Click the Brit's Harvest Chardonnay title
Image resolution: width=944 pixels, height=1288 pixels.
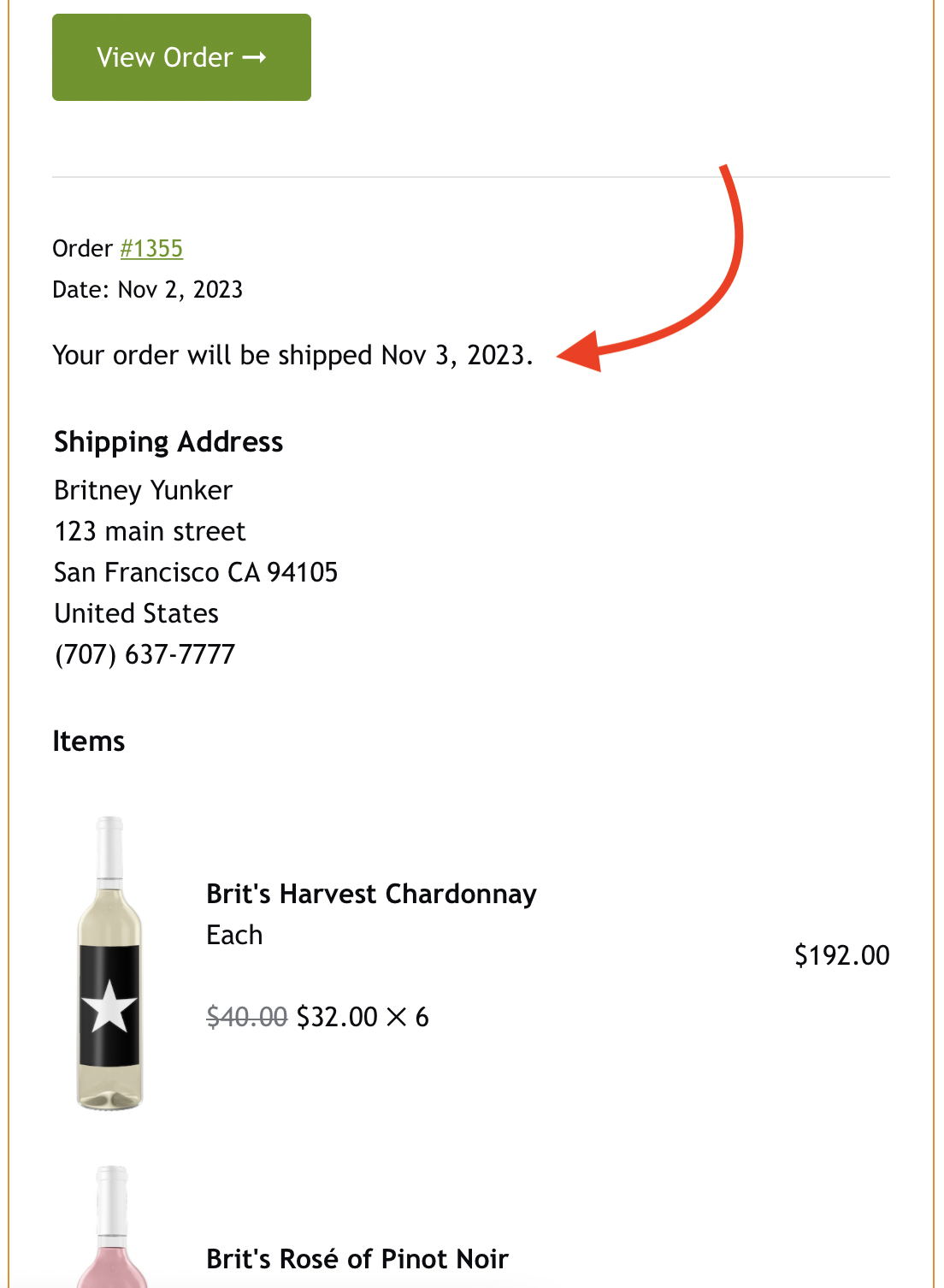tap(371, 894)
